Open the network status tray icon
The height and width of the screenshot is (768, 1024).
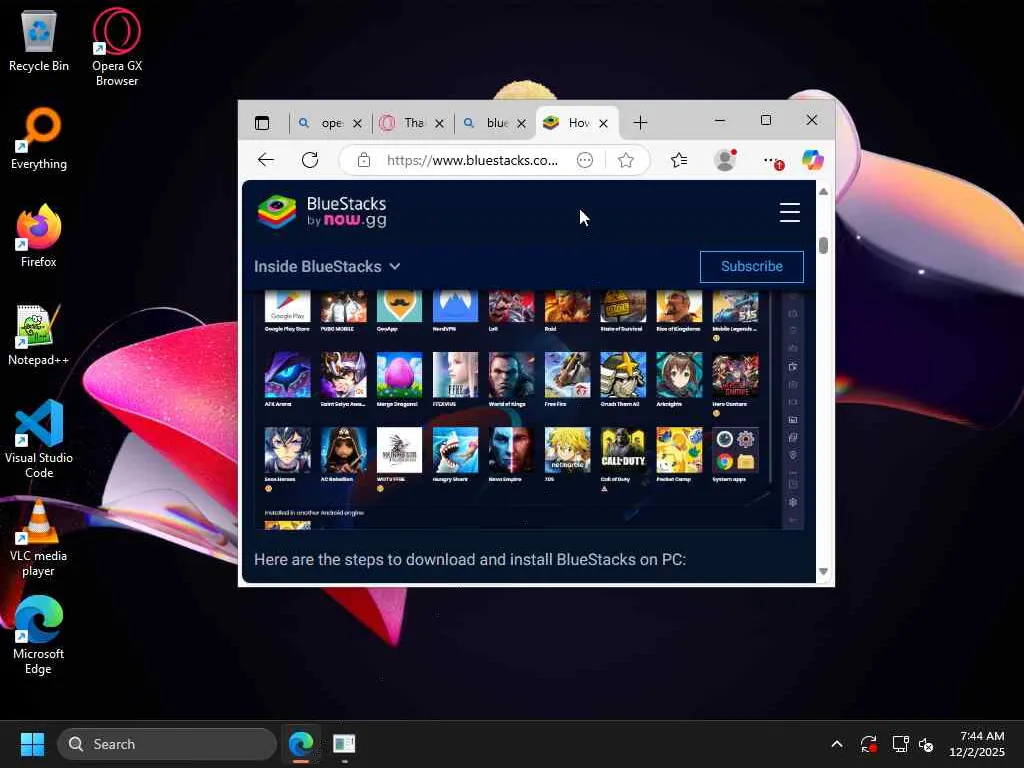(x=901, y=744)
